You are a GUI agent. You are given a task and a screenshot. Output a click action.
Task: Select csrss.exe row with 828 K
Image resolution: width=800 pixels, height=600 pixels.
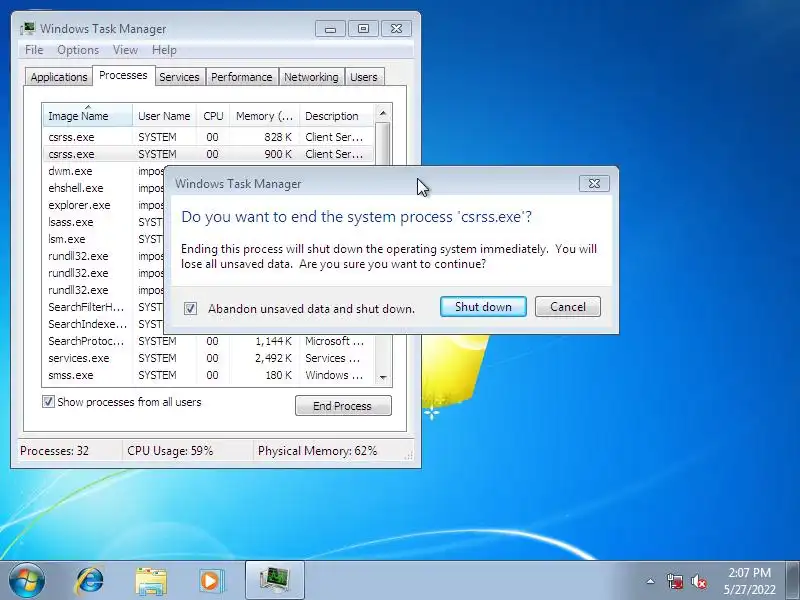click(208, 137)
